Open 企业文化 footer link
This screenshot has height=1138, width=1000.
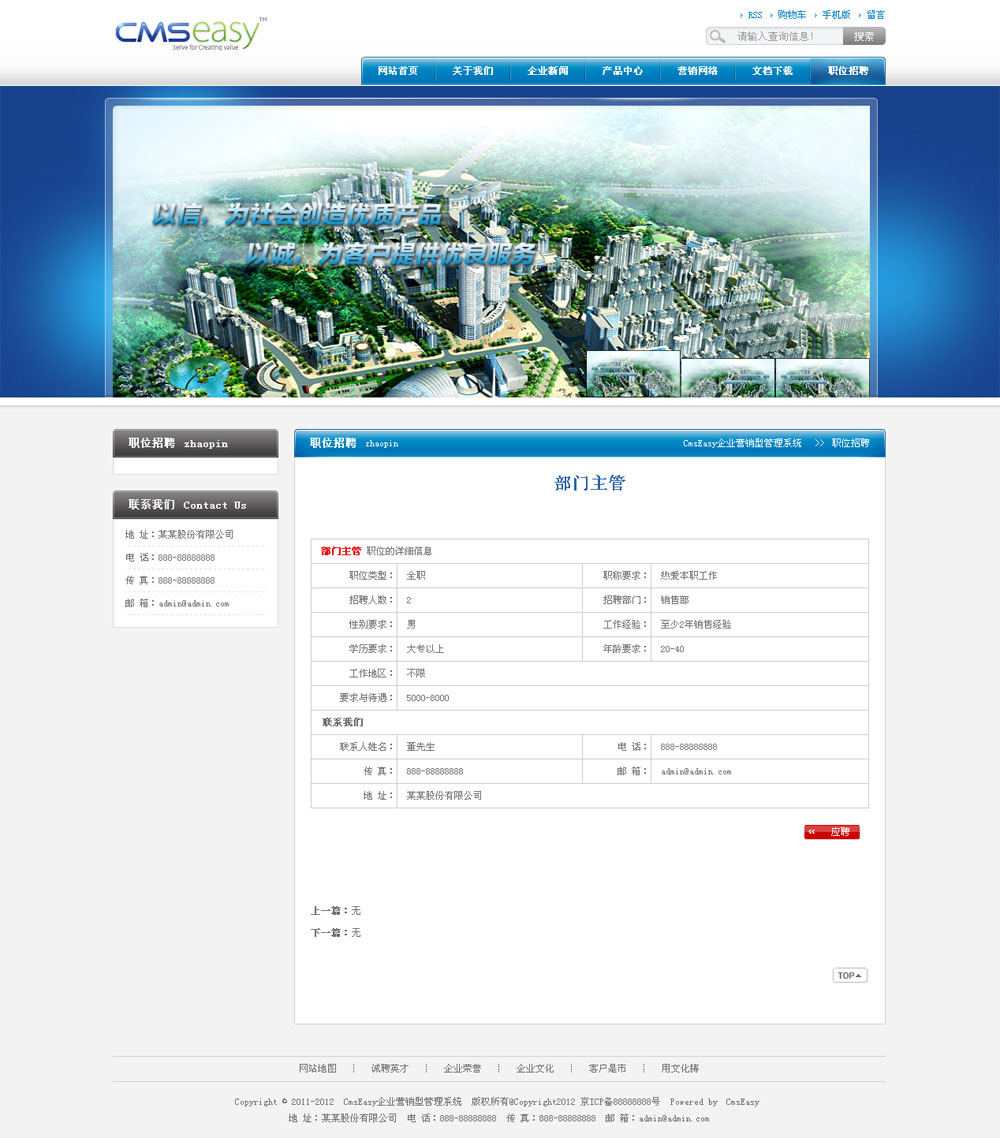pos(535,1069)
